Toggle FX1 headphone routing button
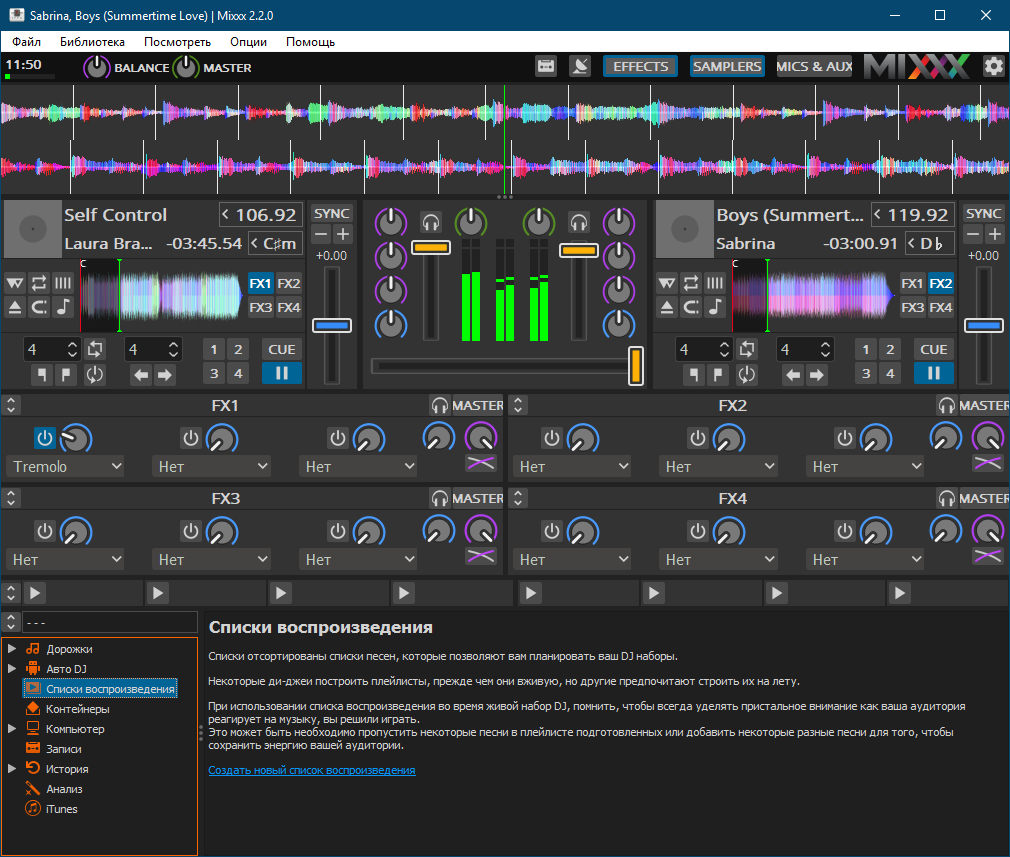1010x857 pixels. pos(439,405)
